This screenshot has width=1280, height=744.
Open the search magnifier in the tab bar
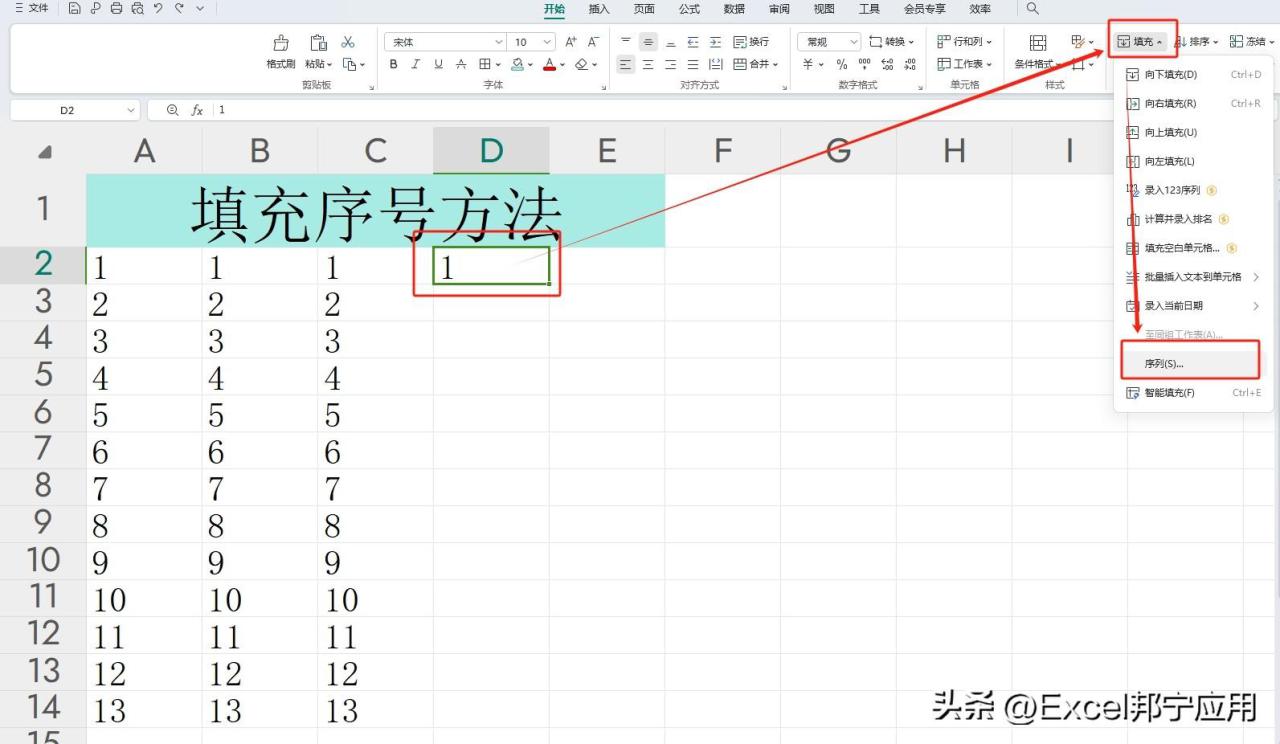click(1033, 9)
